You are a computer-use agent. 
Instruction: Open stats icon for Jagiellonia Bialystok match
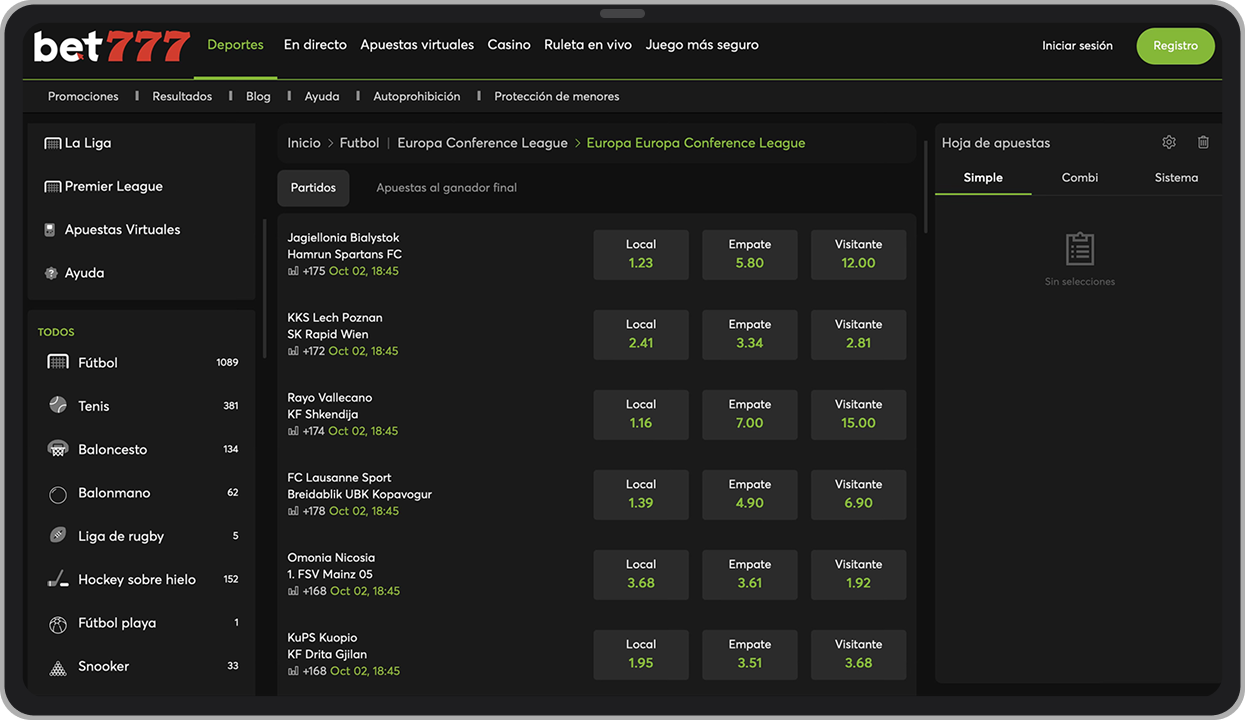click(293, 271)
